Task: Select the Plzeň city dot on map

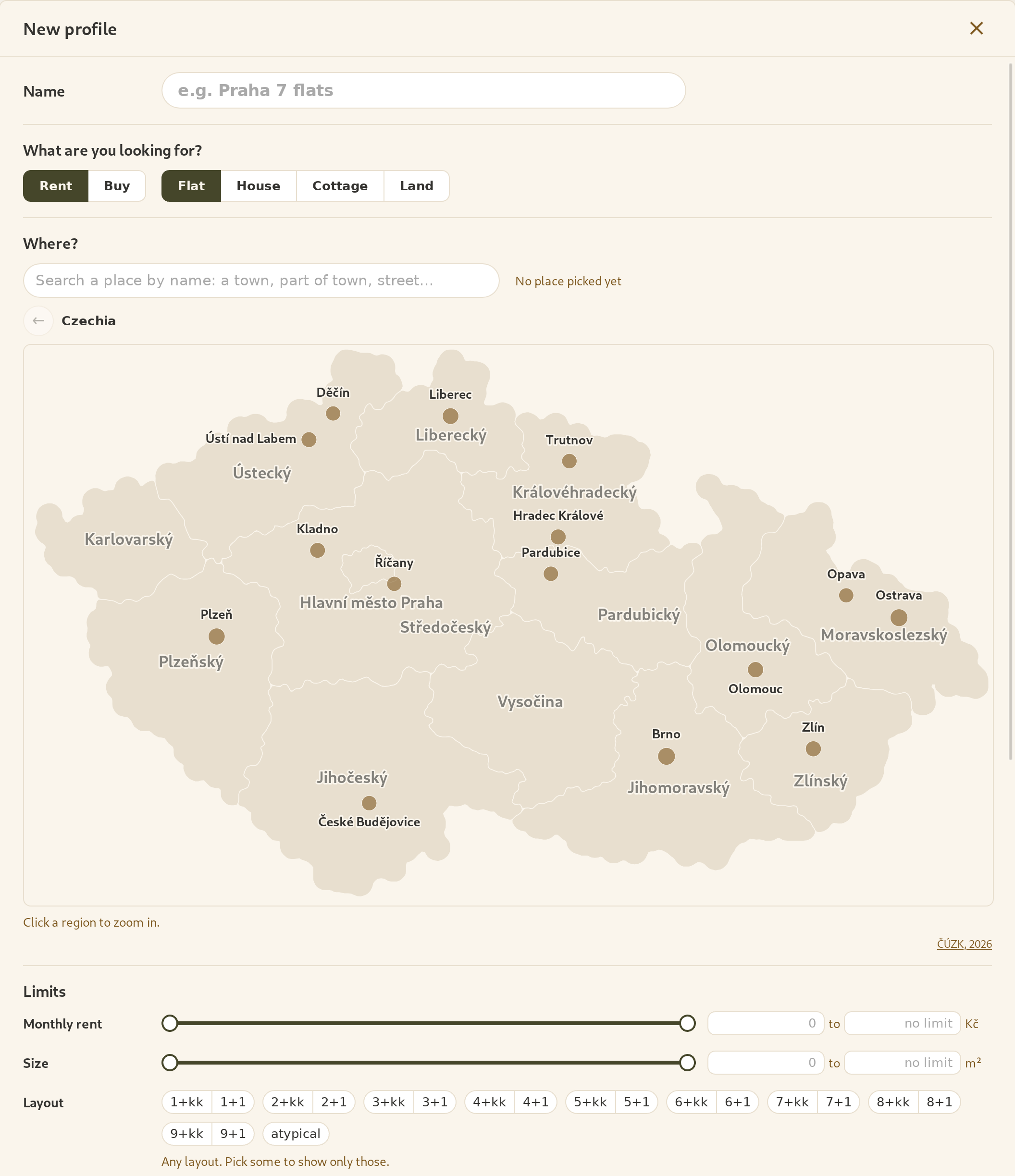Action: click(216, 636)
